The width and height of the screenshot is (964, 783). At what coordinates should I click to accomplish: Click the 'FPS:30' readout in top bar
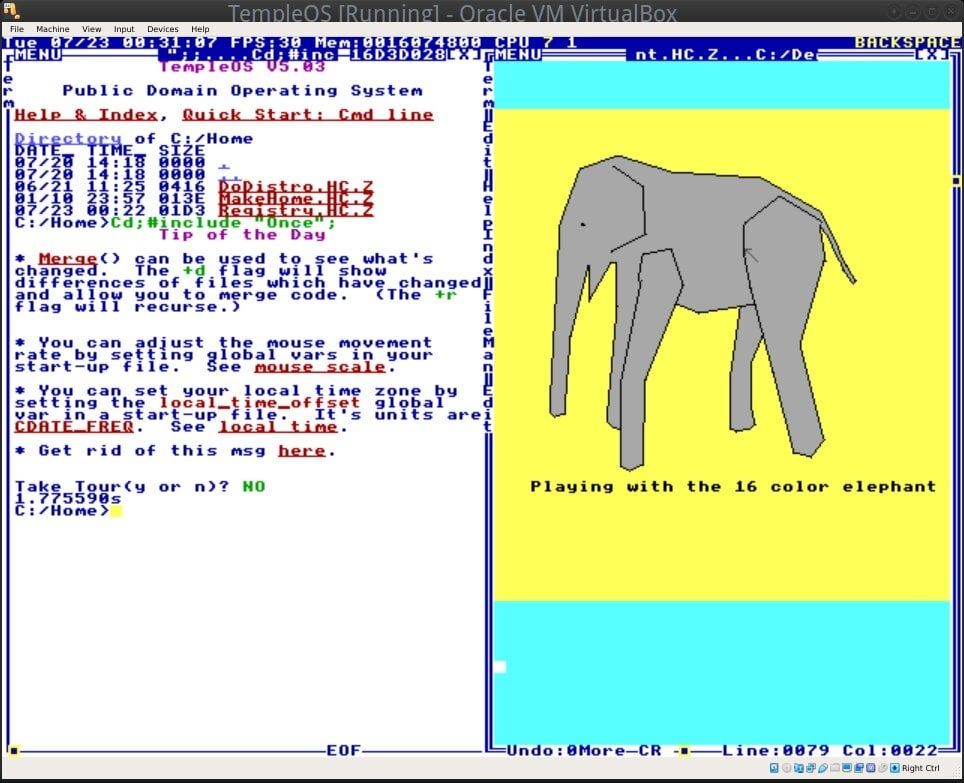(266, 42)
